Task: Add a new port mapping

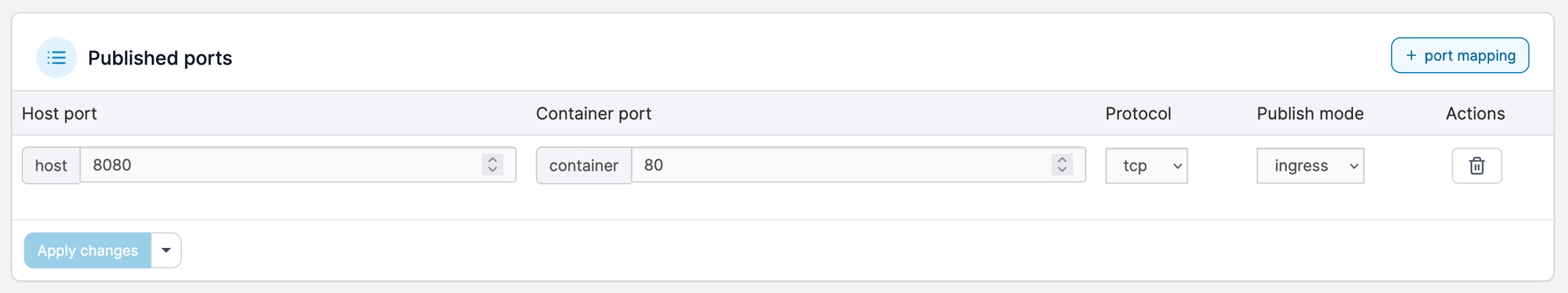Action: 1459,56
